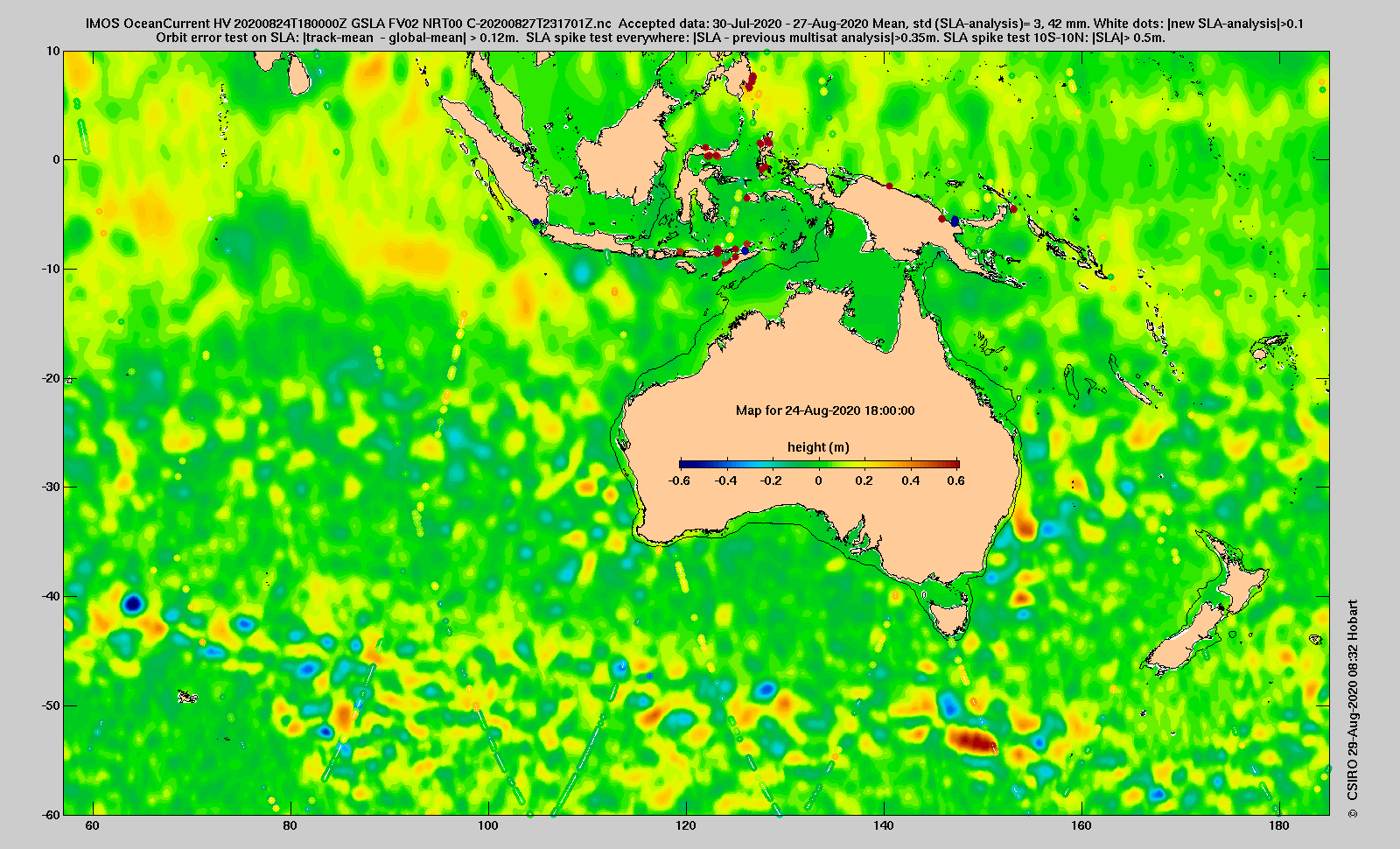Screen dimensions: 1400x849
Task: Click the dark blue eddy near 64E, 40S
Action: (133, 602)
